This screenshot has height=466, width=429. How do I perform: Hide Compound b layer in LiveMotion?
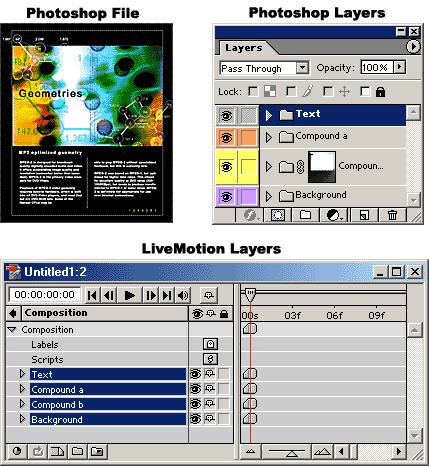click(195, 404)
